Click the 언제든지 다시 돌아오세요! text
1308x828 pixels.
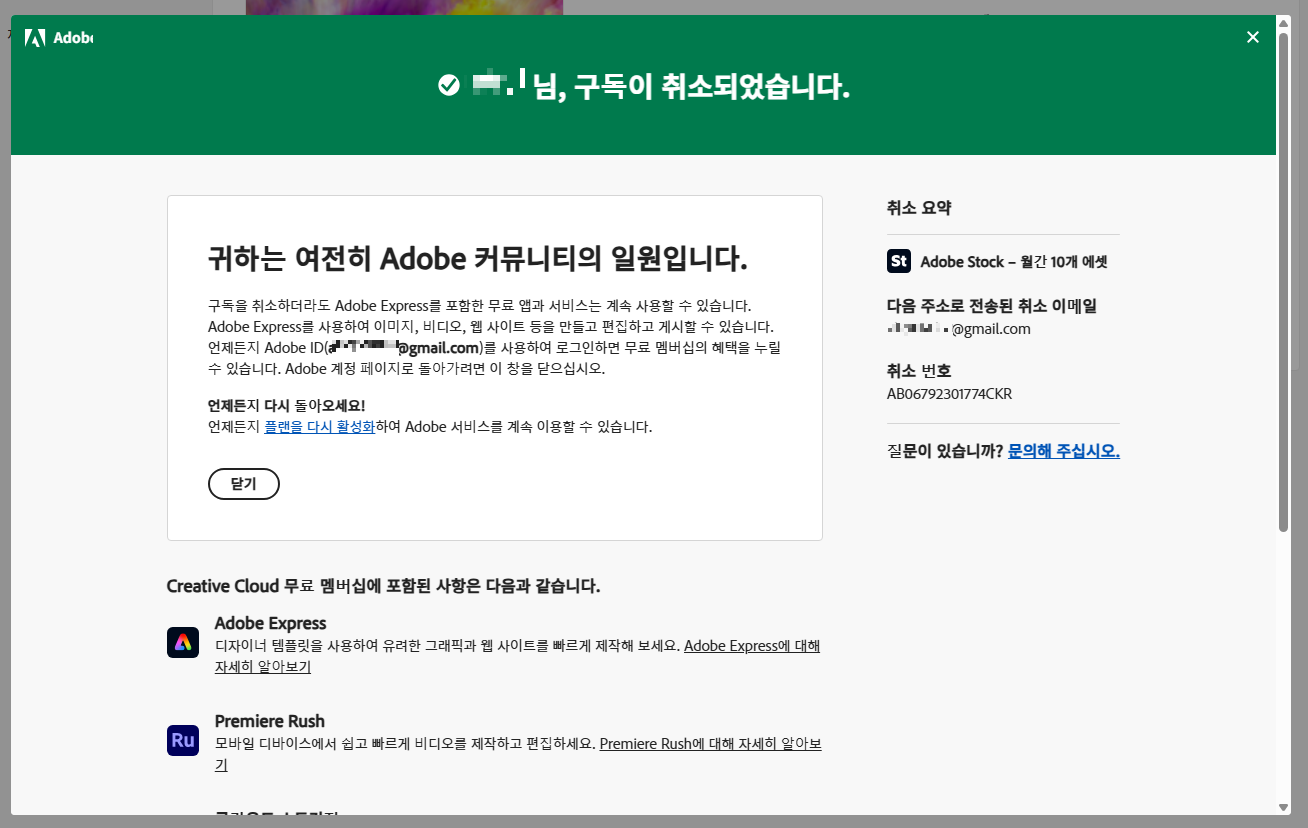point(287,406)
